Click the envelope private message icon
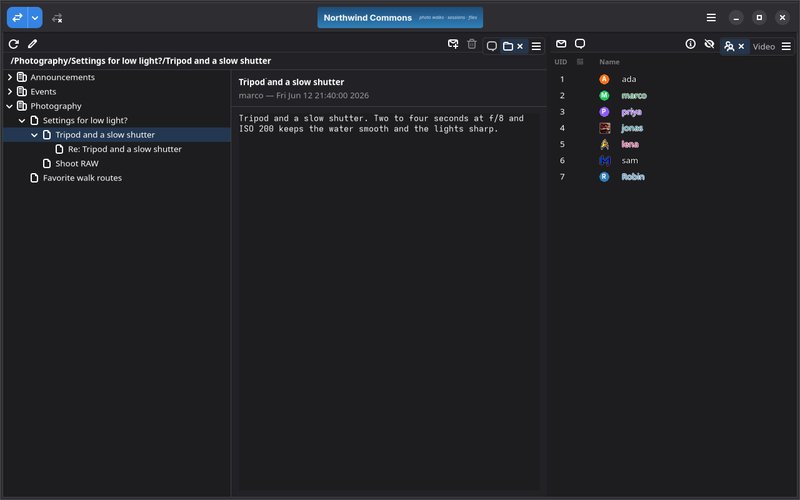The height and width of the screenshot is (500, 800). click(561, 44)
